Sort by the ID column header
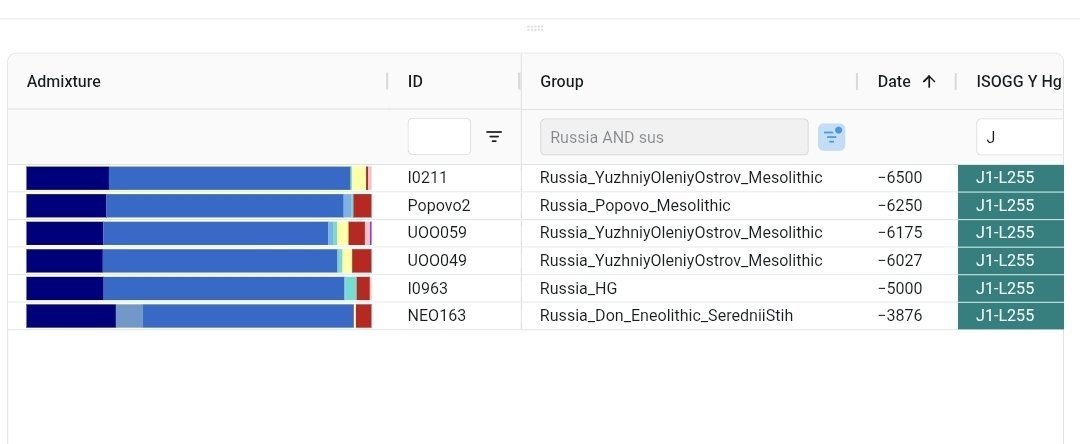Viewport: 1080px width, 444px height. pos(415,81)
